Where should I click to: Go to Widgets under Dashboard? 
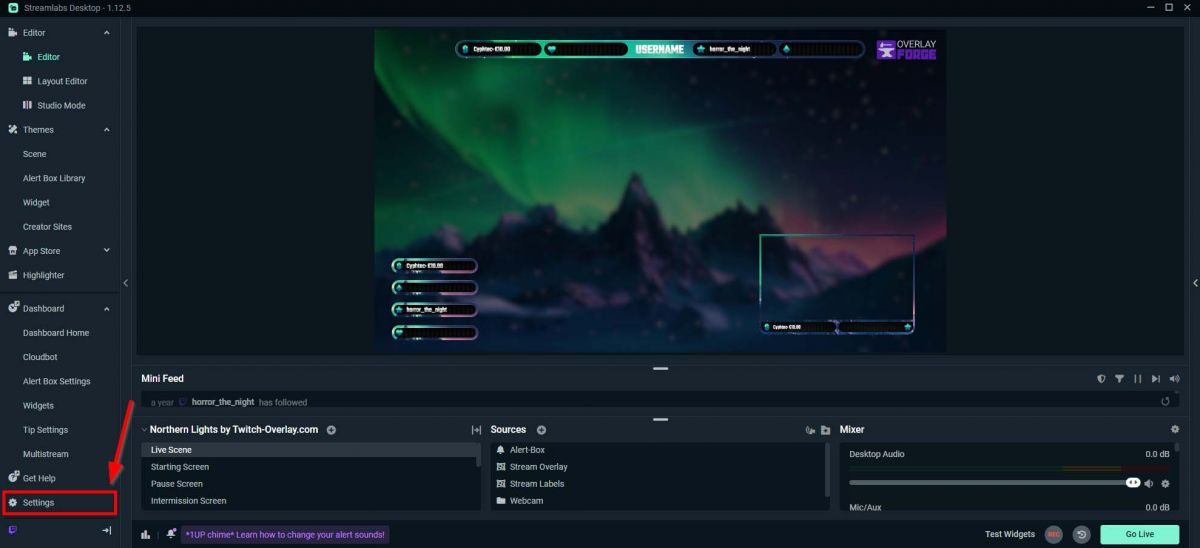38,406
